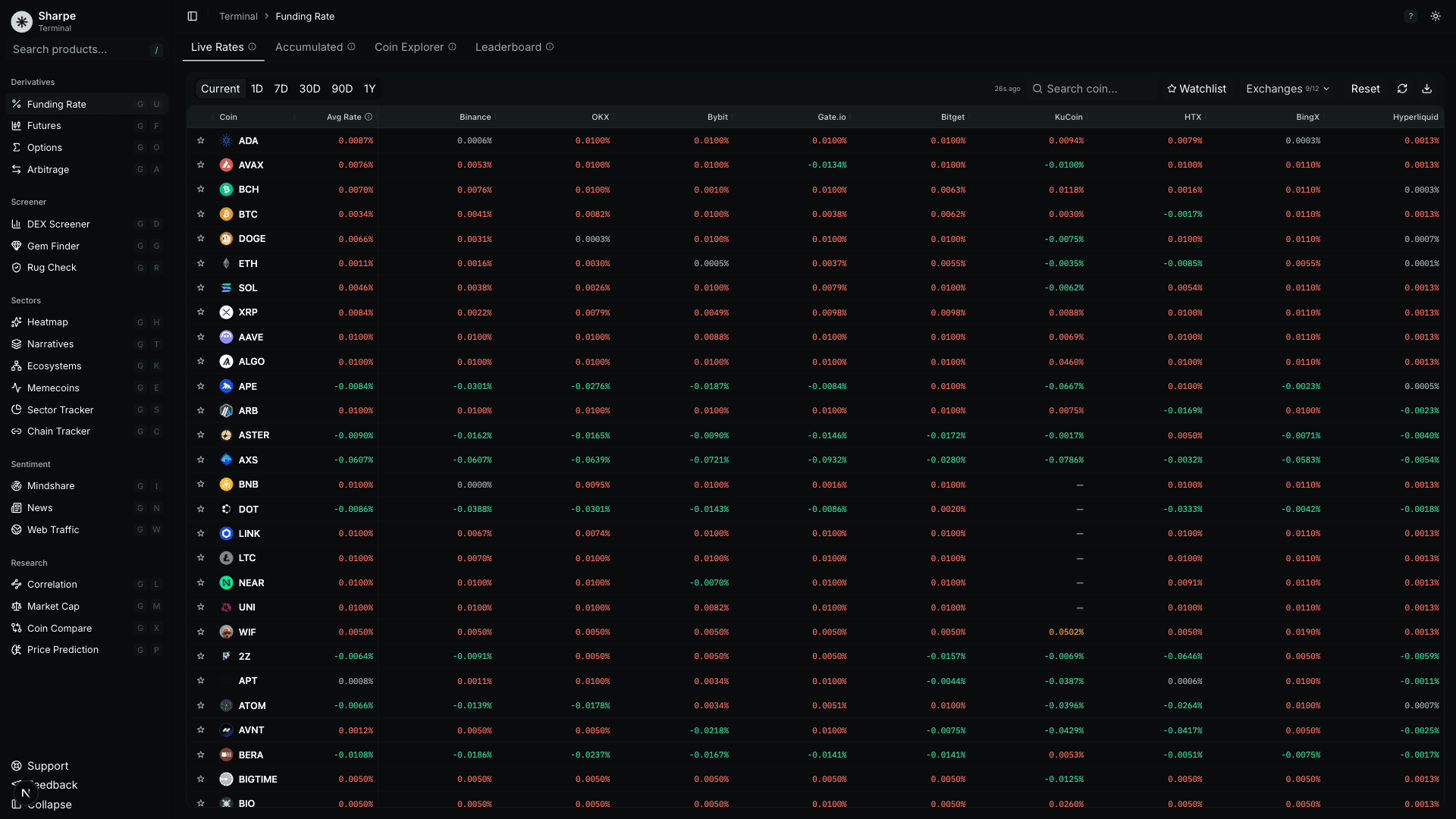This screenshot has height=819, width=1456.
Task: Open the sector Heatmap
Action: tap(47, 322)
